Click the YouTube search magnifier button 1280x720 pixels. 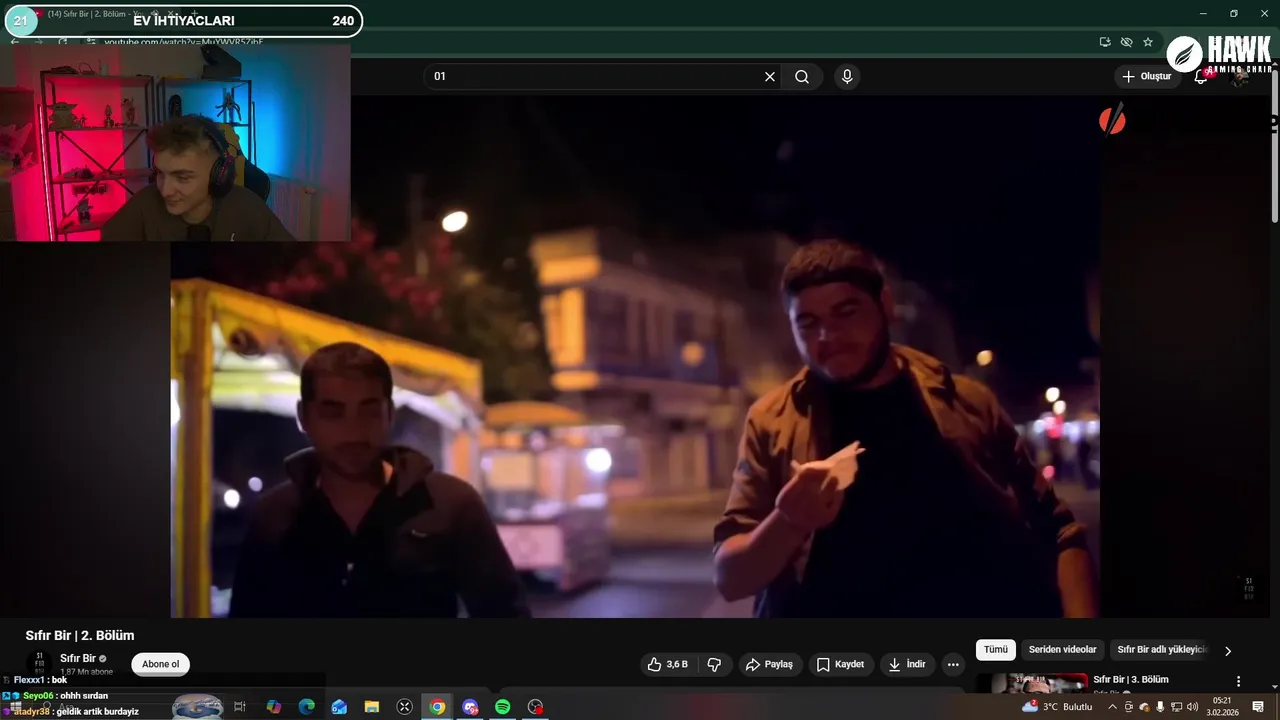pos(802,77)
